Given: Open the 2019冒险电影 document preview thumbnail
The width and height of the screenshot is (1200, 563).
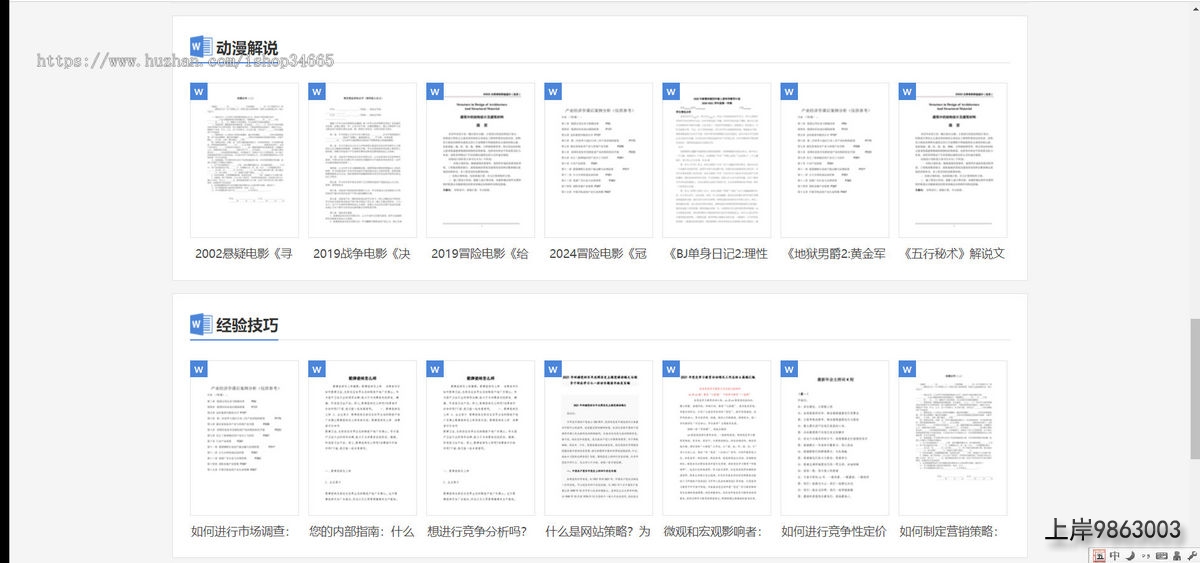Looking at the screenshot, I should (x=480, y=160).
